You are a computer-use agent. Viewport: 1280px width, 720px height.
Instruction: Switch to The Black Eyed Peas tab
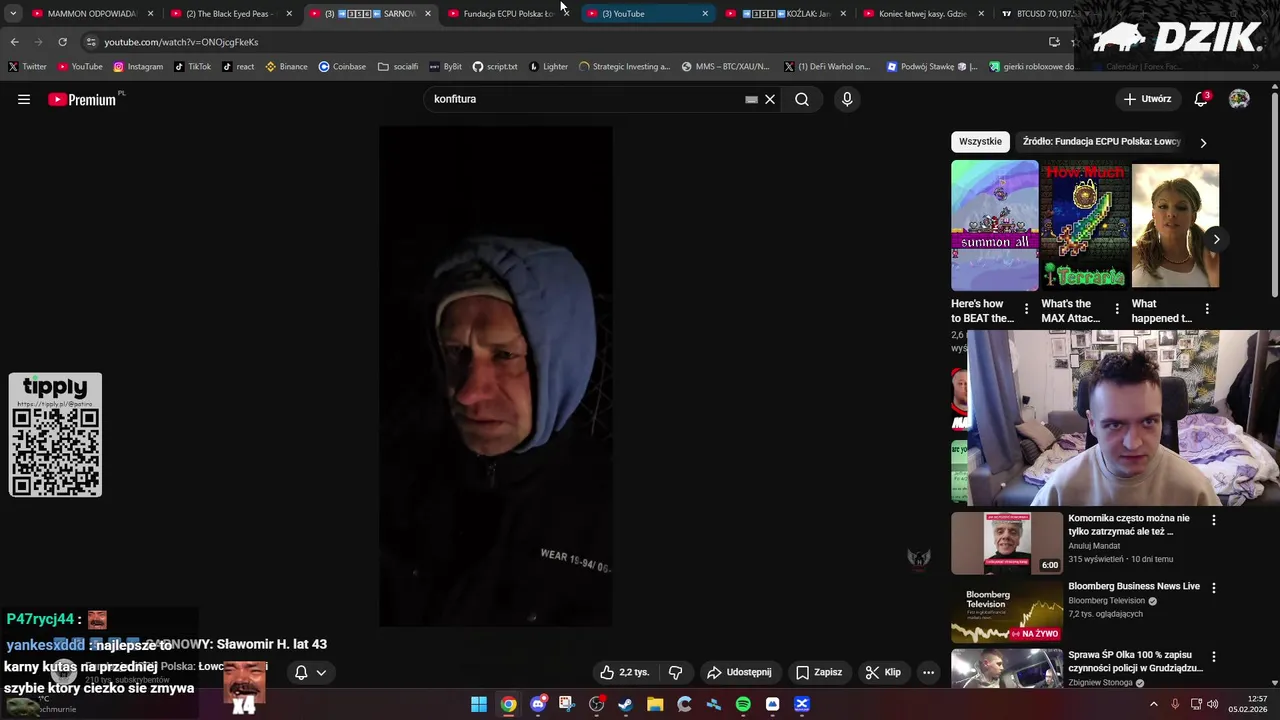(231, 13)
